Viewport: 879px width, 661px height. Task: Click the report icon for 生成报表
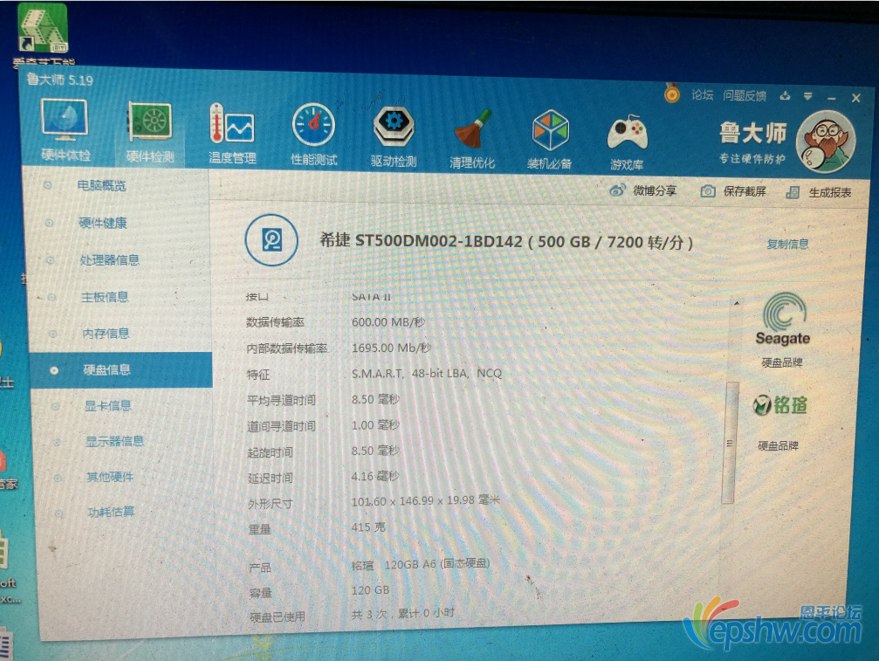pyautogui.click(x=793, y=192)
